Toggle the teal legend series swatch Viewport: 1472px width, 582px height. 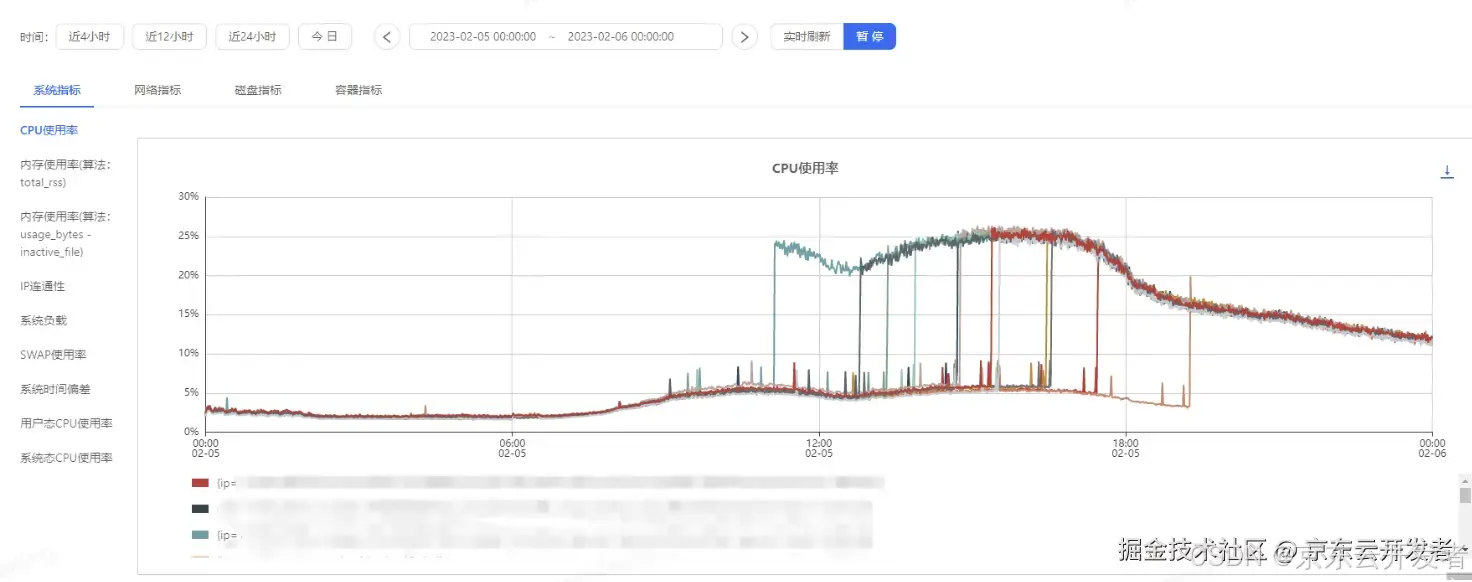coord(200,535)
